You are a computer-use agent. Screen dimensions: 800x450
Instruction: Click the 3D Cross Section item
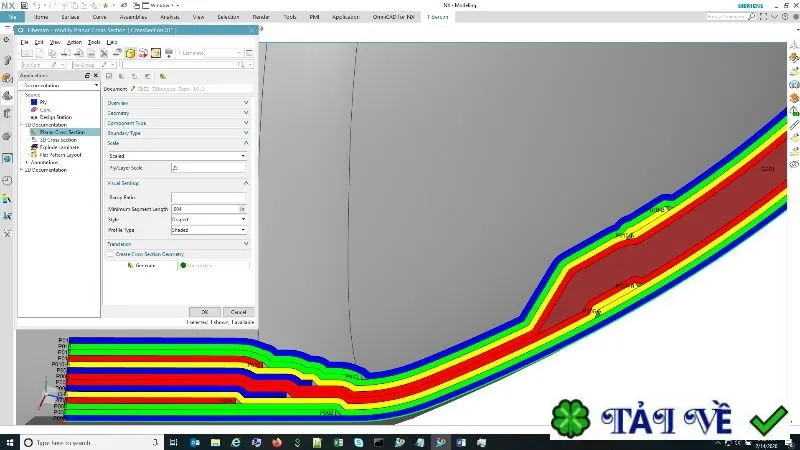[58, 140]
